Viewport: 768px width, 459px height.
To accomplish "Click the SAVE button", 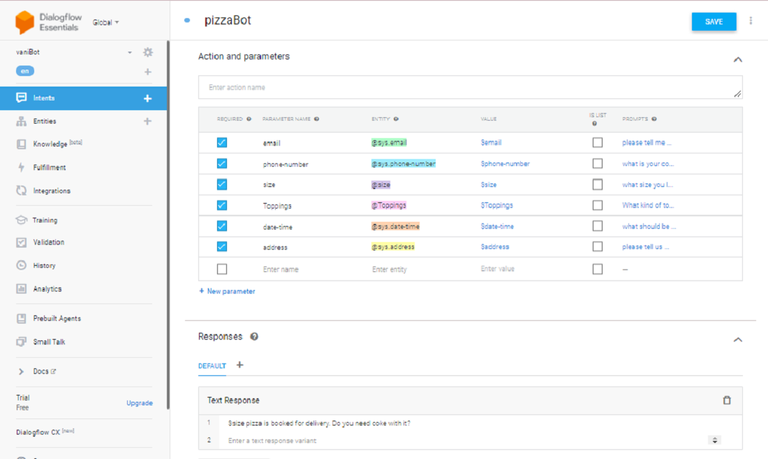I will point(714,22).
